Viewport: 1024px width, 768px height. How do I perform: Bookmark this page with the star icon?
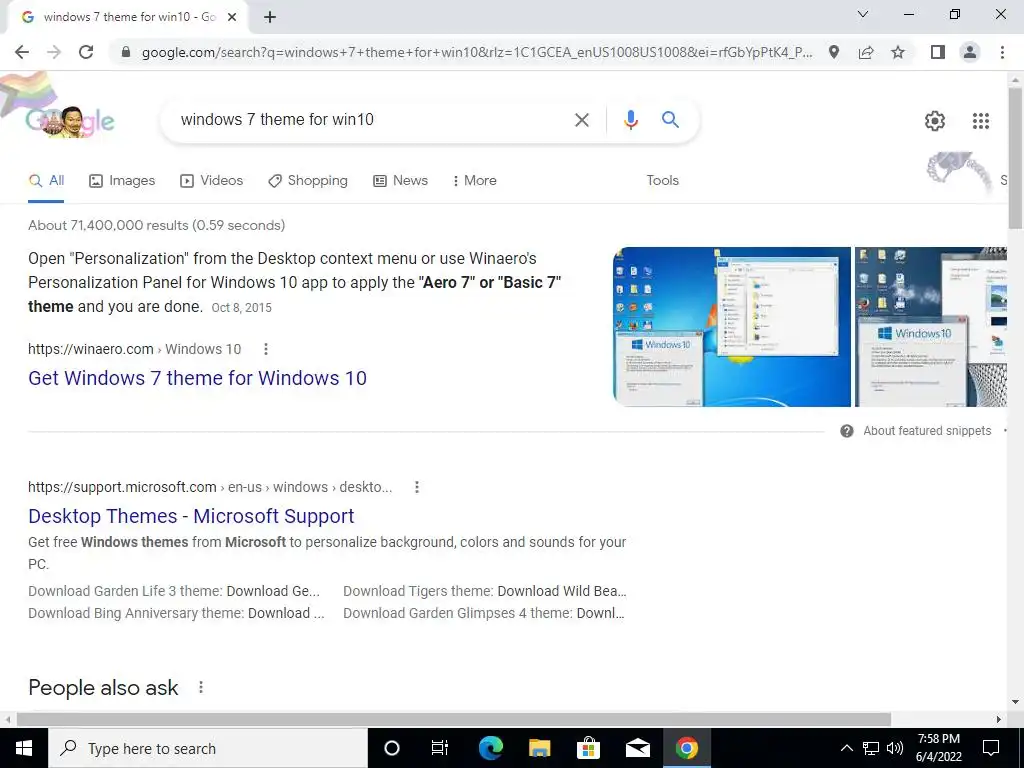click(898, 52)
